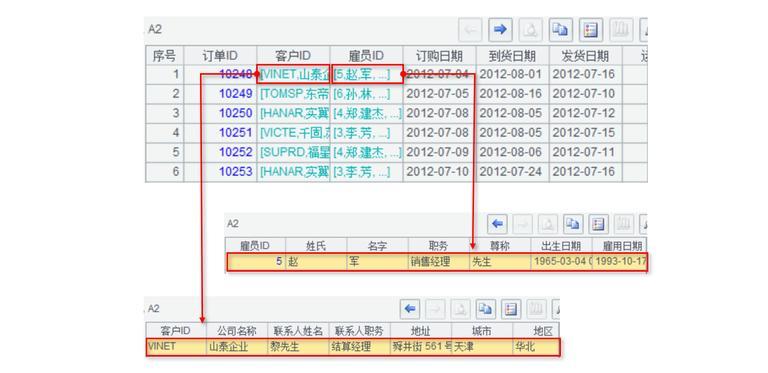This screenshot has width=768, height=373.
Task: Select order ID 10253 cell
Action: [x=220, y=172]
